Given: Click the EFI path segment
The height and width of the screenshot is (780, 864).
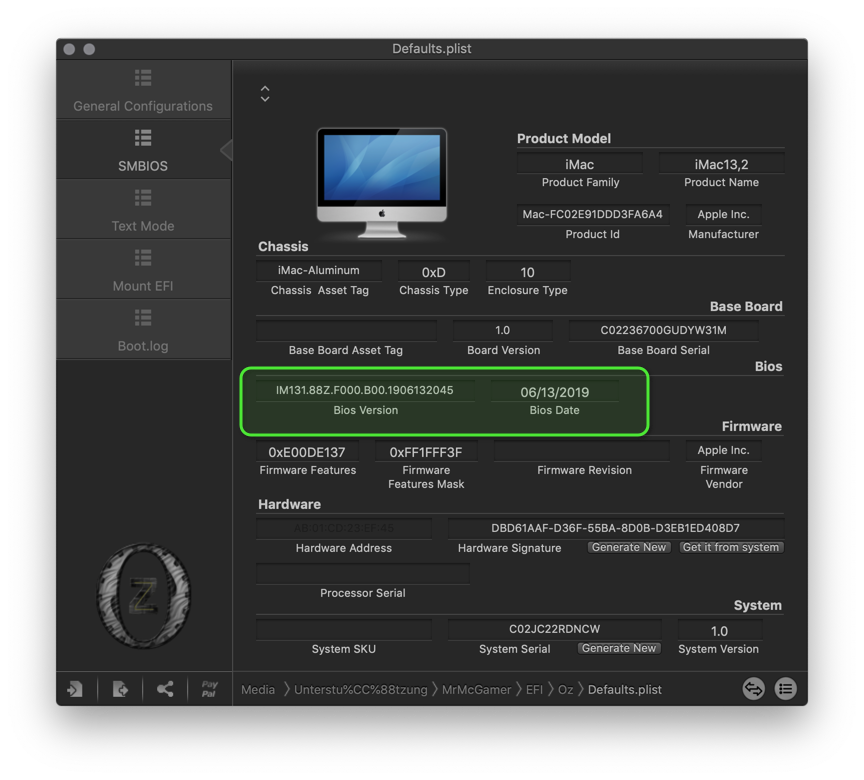Looking at the screenshot, I should point(534,690).
